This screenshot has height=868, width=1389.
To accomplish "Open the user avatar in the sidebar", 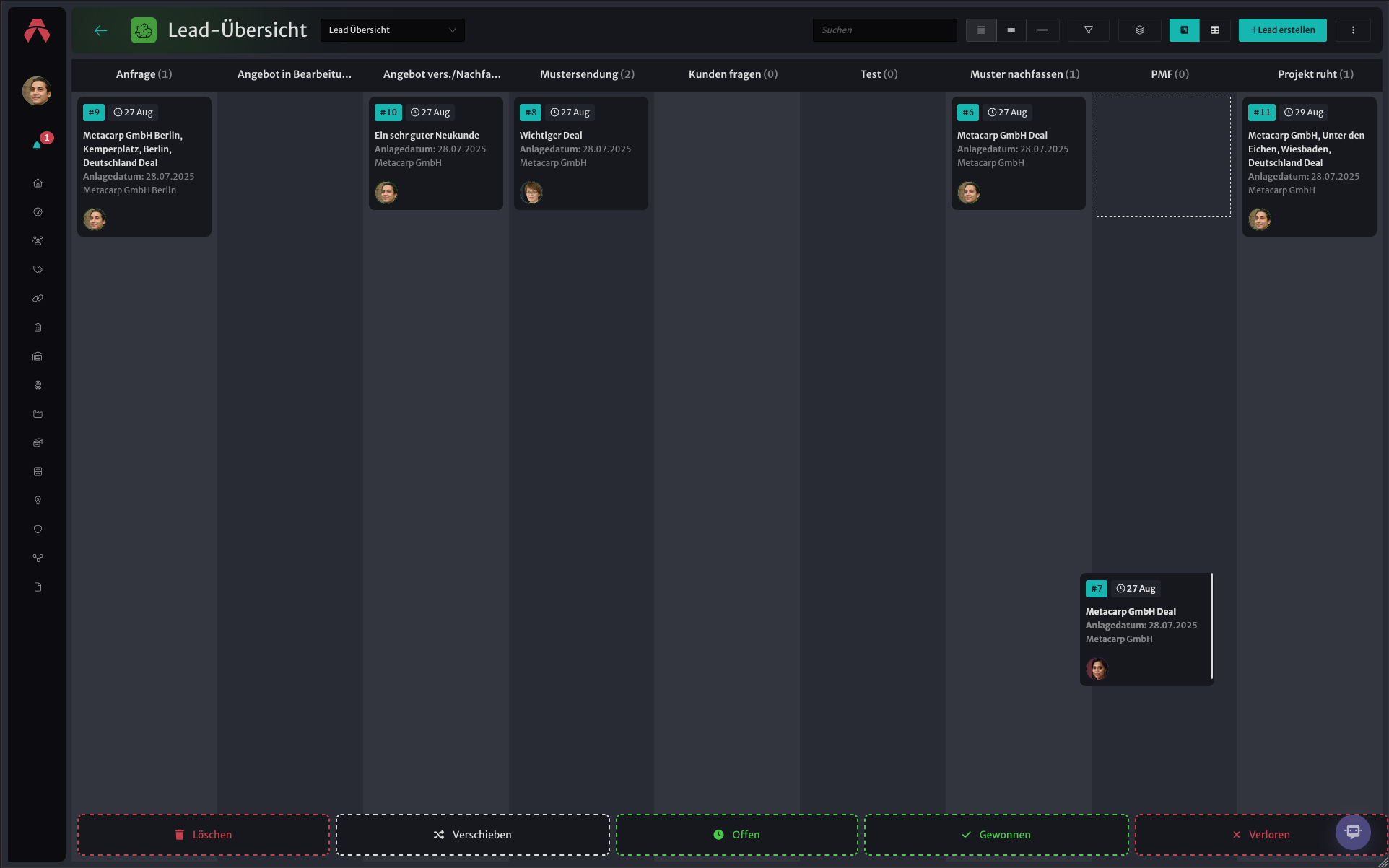I will [37, 91].
